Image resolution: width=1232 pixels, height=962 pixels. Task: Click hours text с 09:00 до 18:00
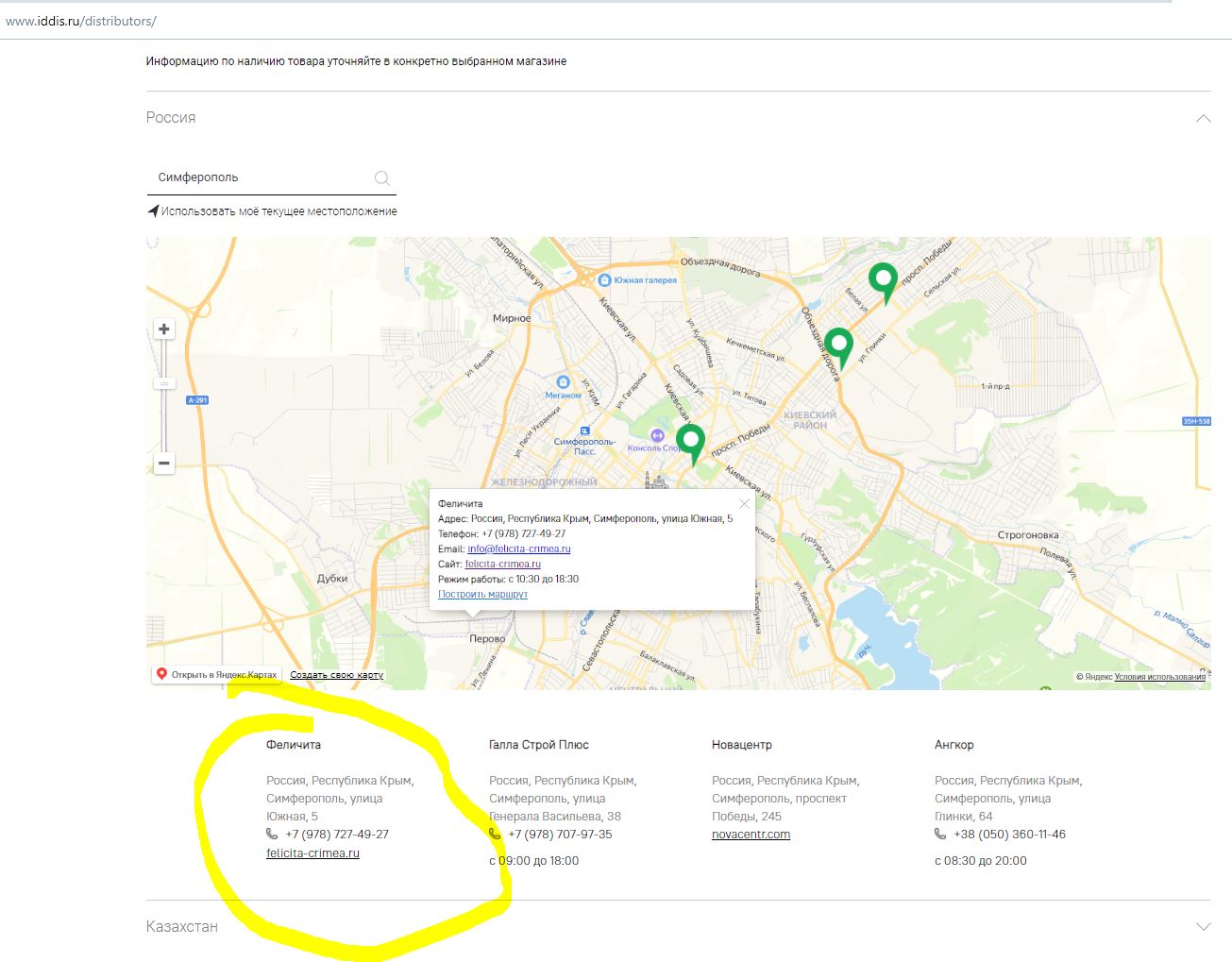pyautogui.click(x=534, y=861)
